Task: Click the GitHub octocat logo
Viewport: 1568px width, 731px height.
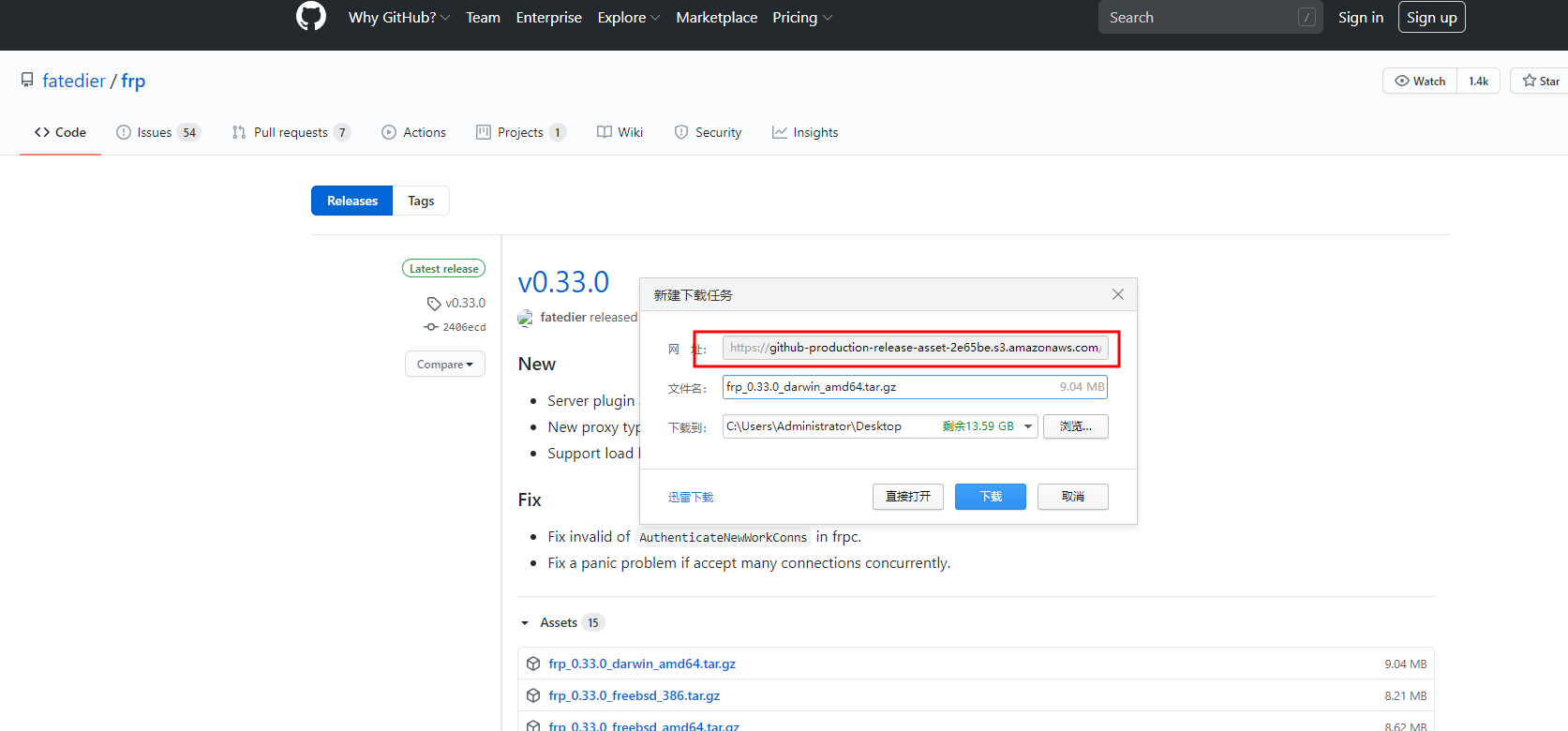Action: pos(311,16)
